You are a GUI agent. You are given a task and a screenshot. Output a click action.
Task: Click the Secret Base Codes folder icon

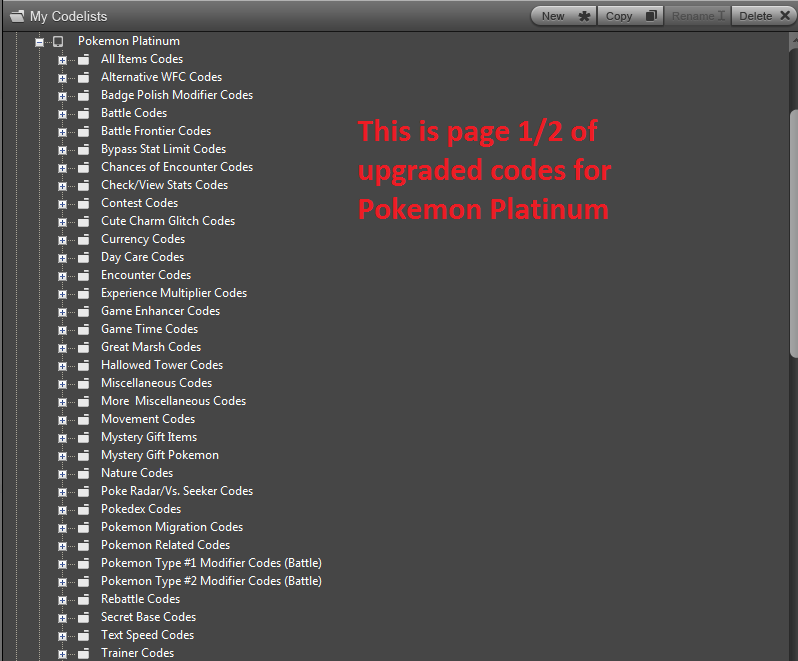pyautogui.click(x=83, y=617)
